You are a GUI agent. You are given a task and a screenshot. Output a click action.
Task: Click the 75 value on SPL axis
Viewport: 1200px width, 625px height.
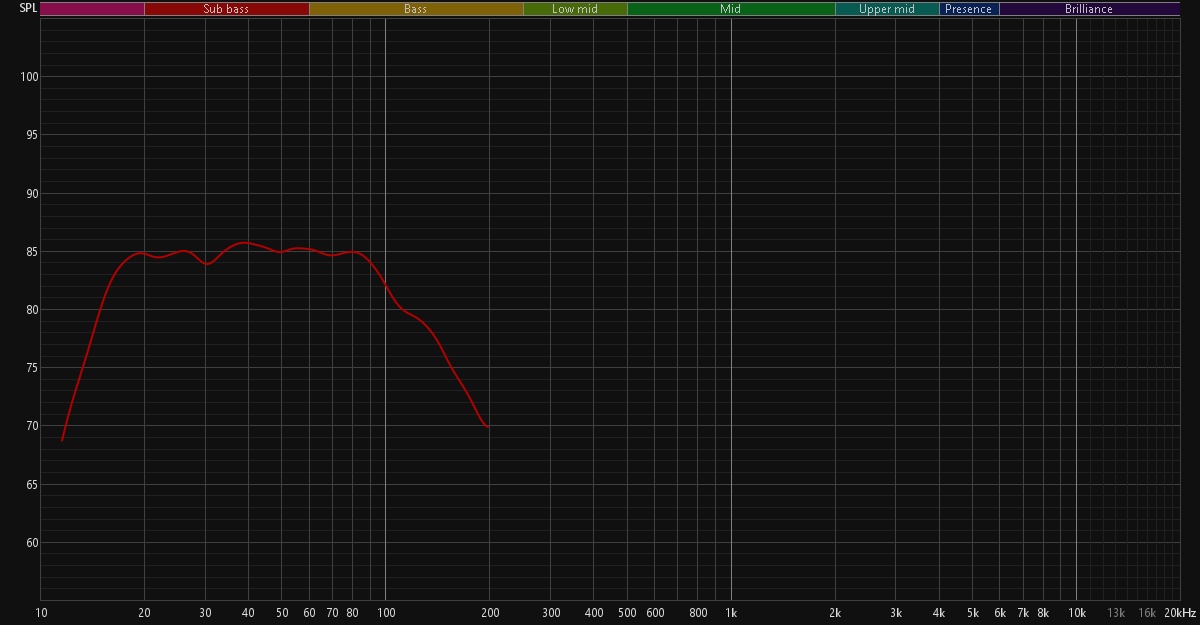pyautogui.click(x=31, y=368)
